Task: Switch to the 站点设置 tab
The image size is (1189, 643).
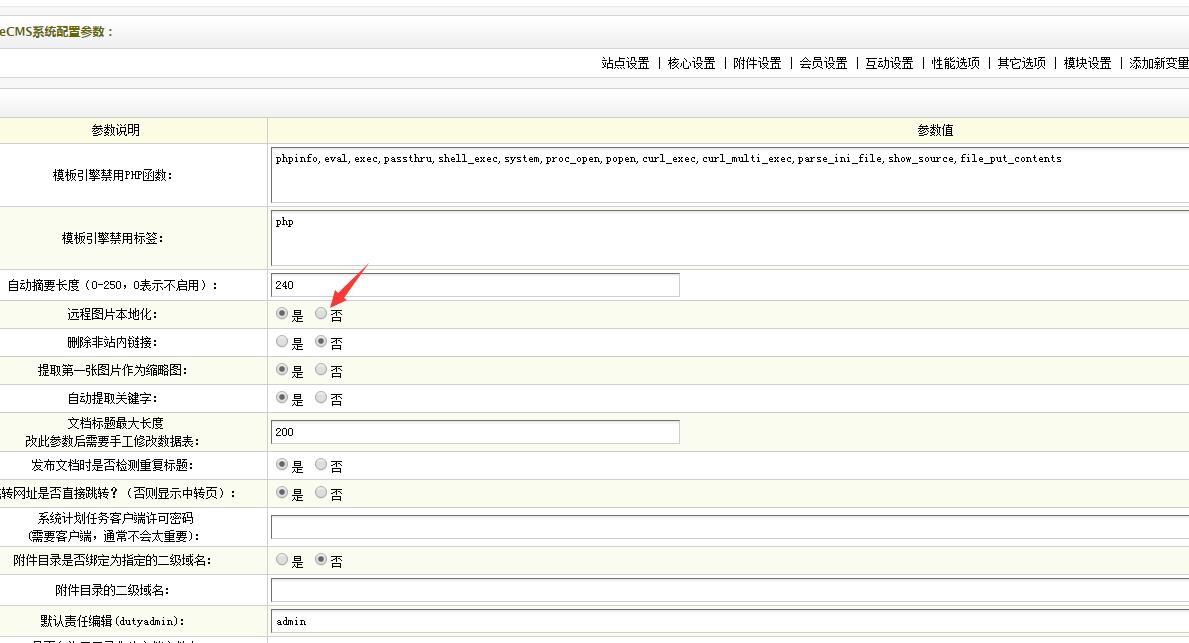Action: point(624,62)
